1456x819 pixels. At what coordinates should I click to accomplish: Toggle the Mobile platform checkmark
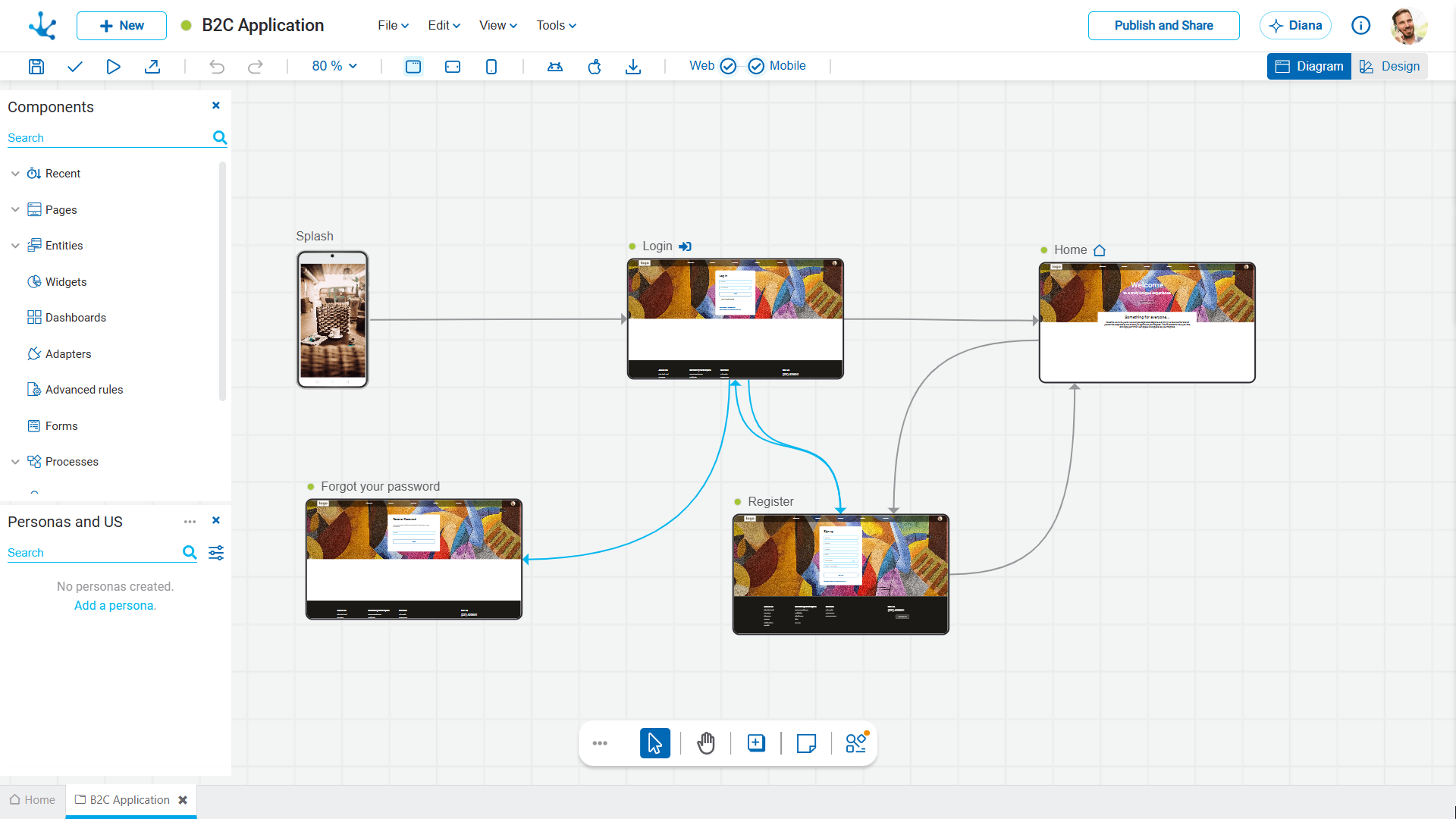pos(756,67)
